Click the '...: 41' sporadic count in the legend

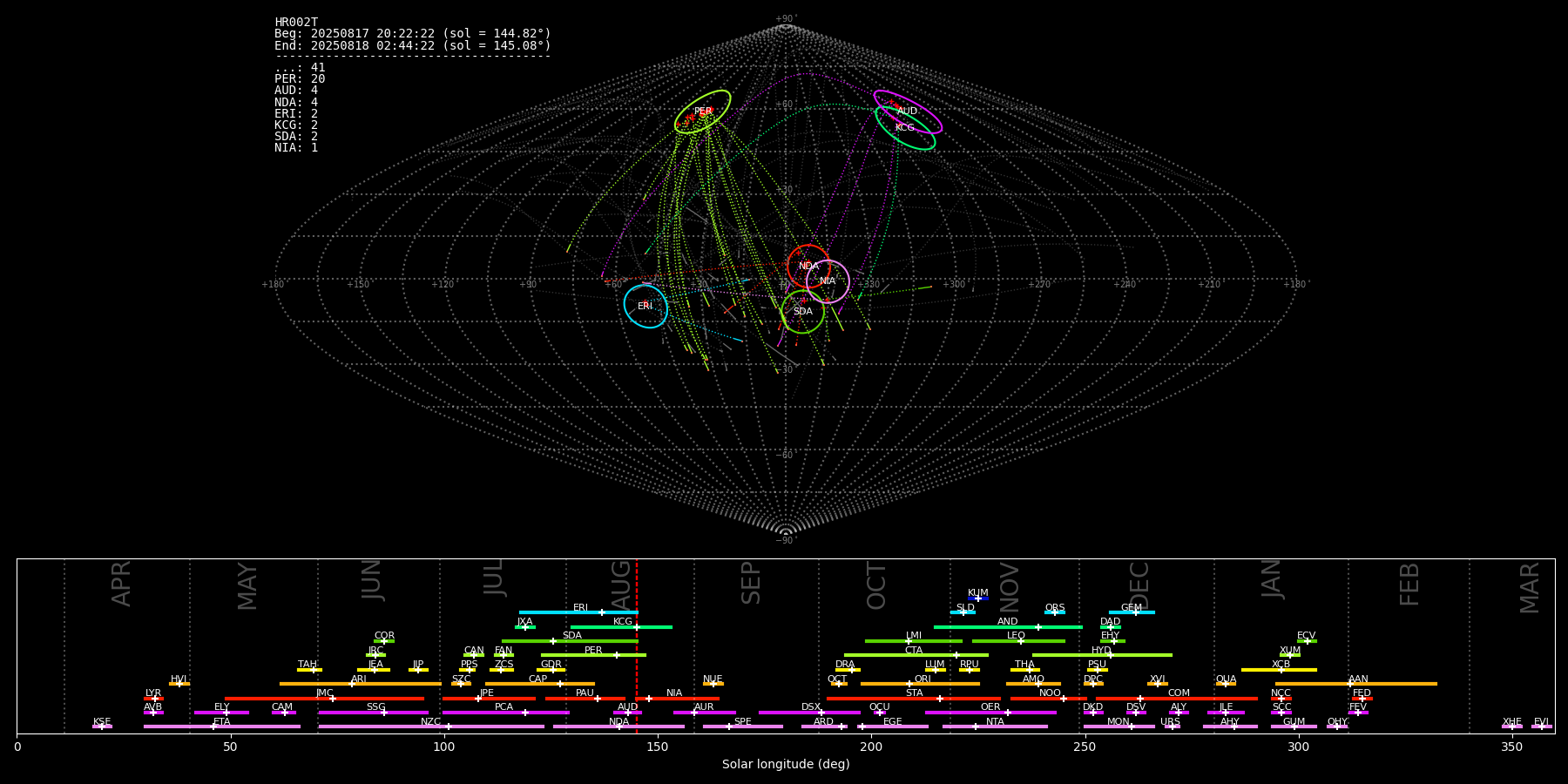coord(300,68)
